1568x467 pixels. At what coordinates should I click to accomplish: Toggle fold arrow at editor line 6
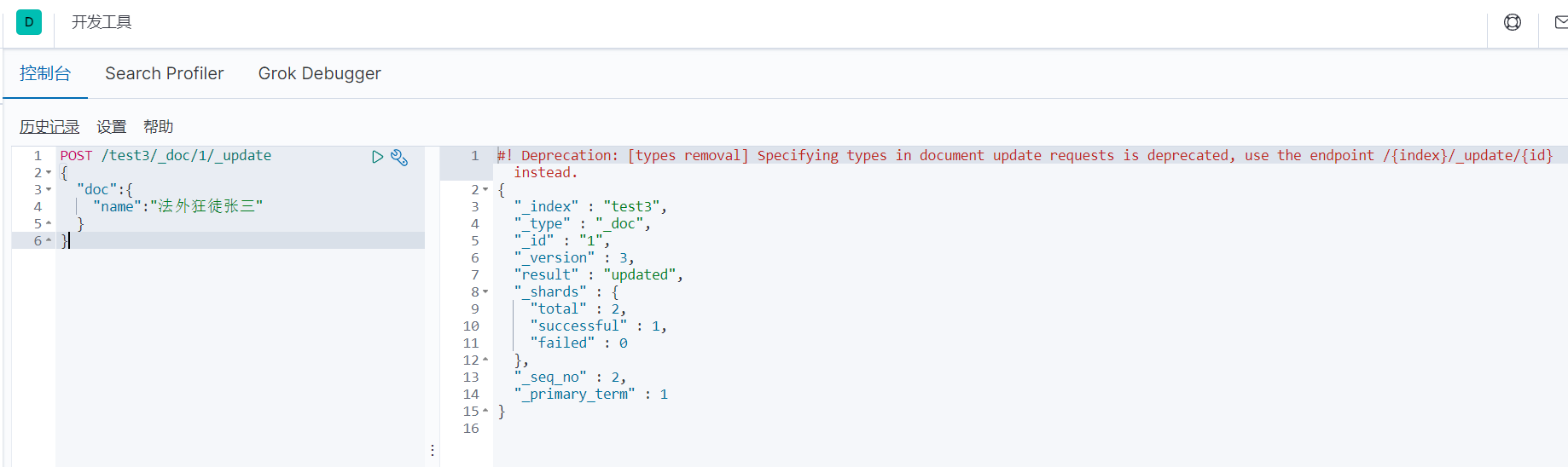click(x=49, y=240)
